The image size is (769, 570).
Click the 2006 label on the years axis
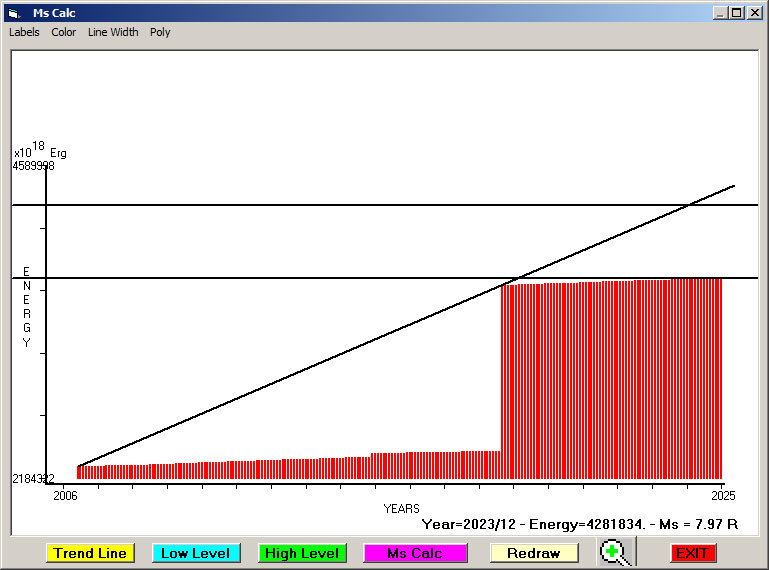click(65, 495)
